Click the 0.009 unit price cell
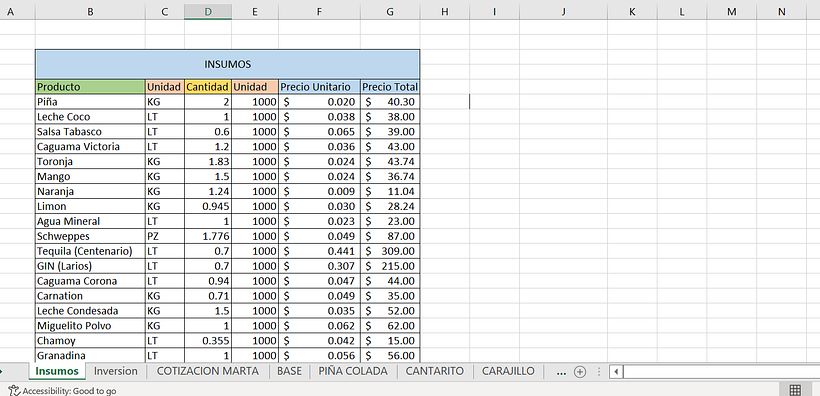The height and width of the screenshot is (396, 820). tap(319, 191)
